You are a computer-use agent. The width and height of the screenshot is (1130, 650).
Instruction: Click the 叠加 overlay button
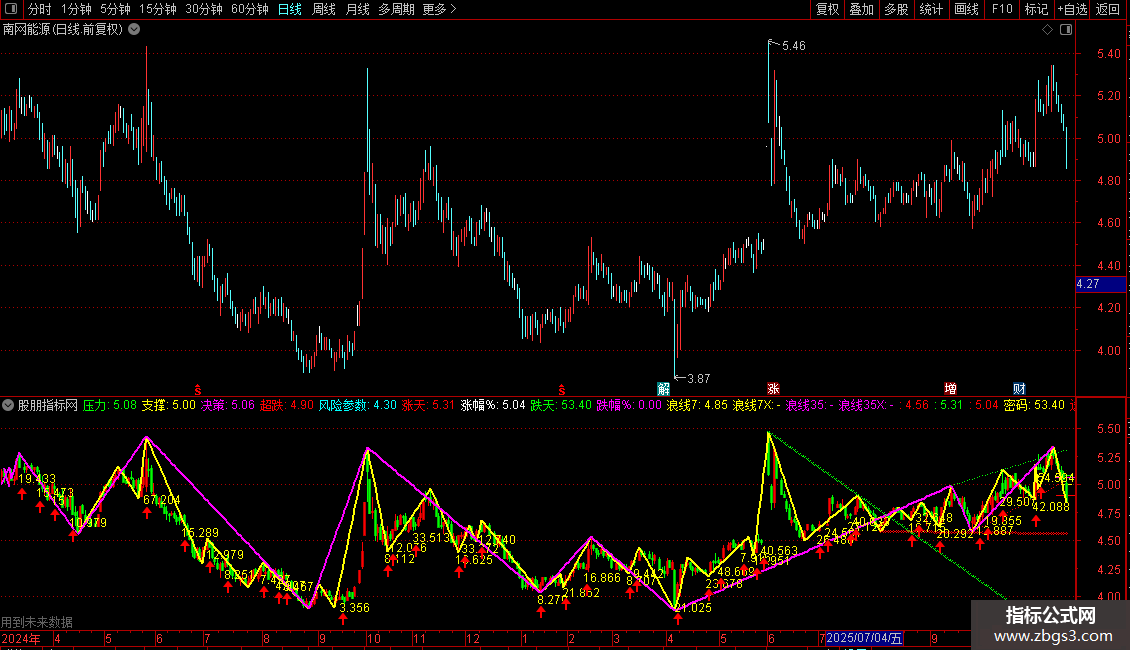(861, 9)
